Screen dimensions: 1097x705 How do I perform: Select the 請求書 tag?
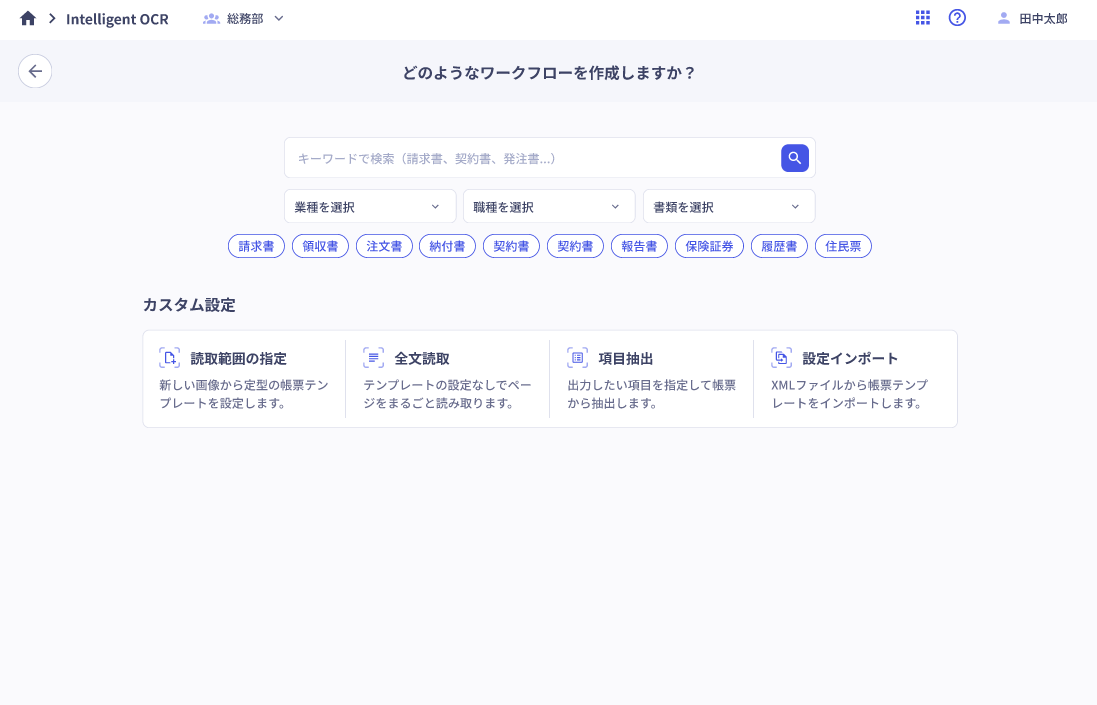pyautogui.click(x=256, y=246)
